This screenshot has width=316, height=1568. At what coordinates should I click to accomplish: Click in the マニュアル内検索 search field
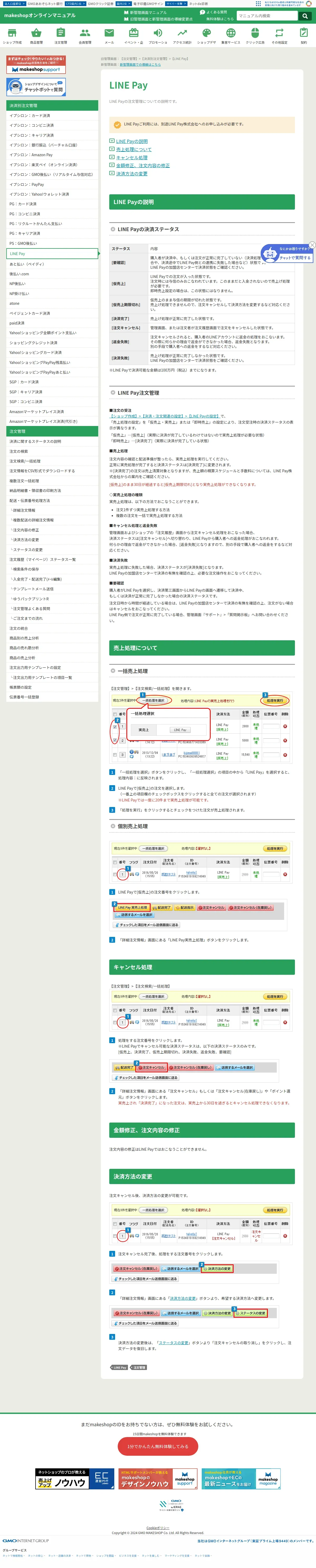click(267, 16)
